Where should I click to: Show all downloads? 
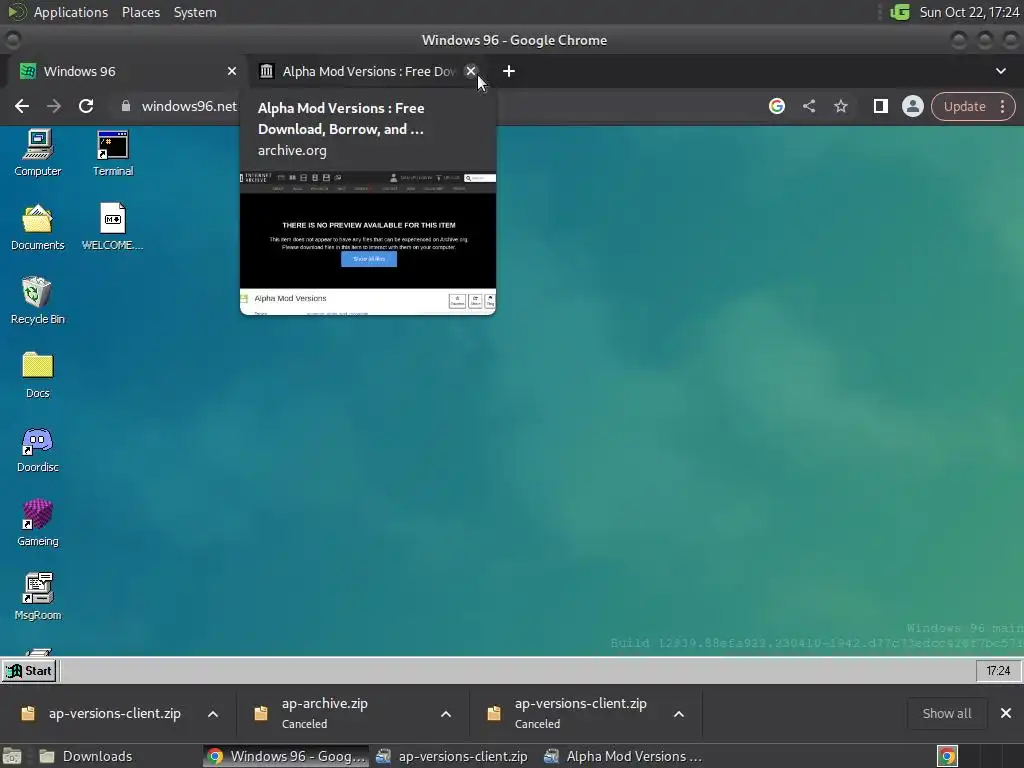[x=946, y=713]
